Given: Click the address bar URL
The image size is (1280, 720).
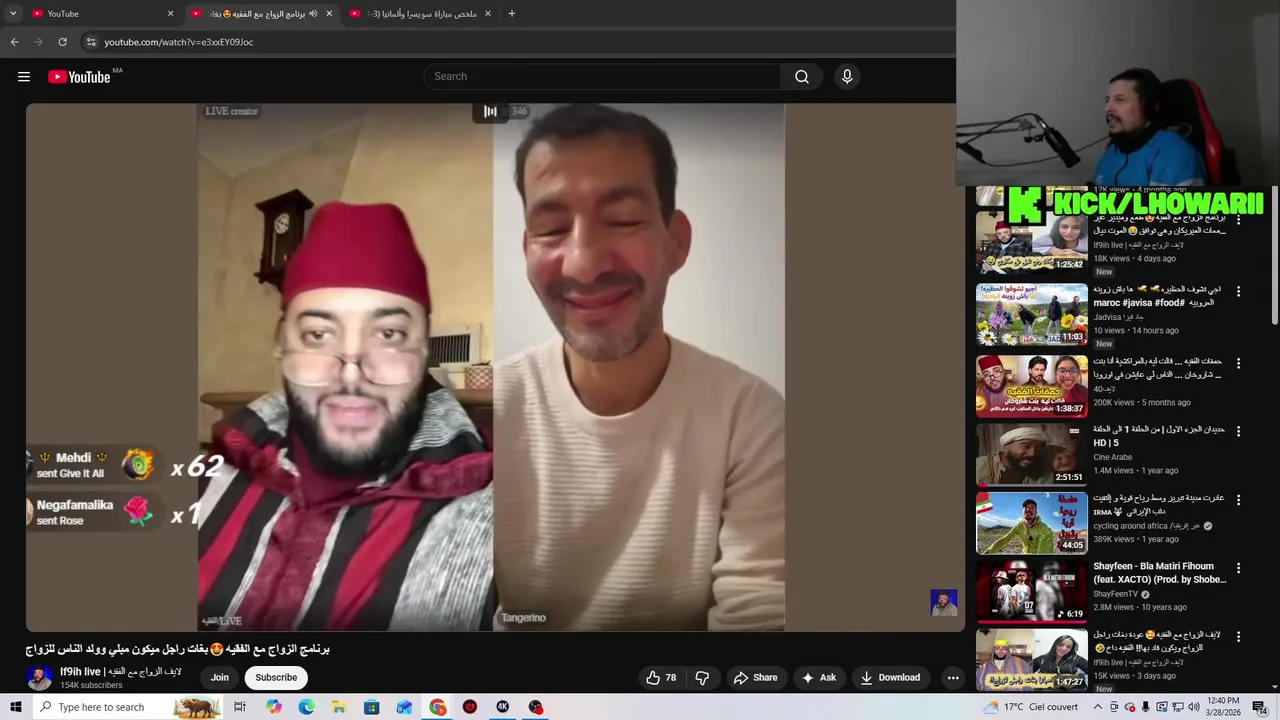Looking at the screenshot, I should click(x=179, y=42).
